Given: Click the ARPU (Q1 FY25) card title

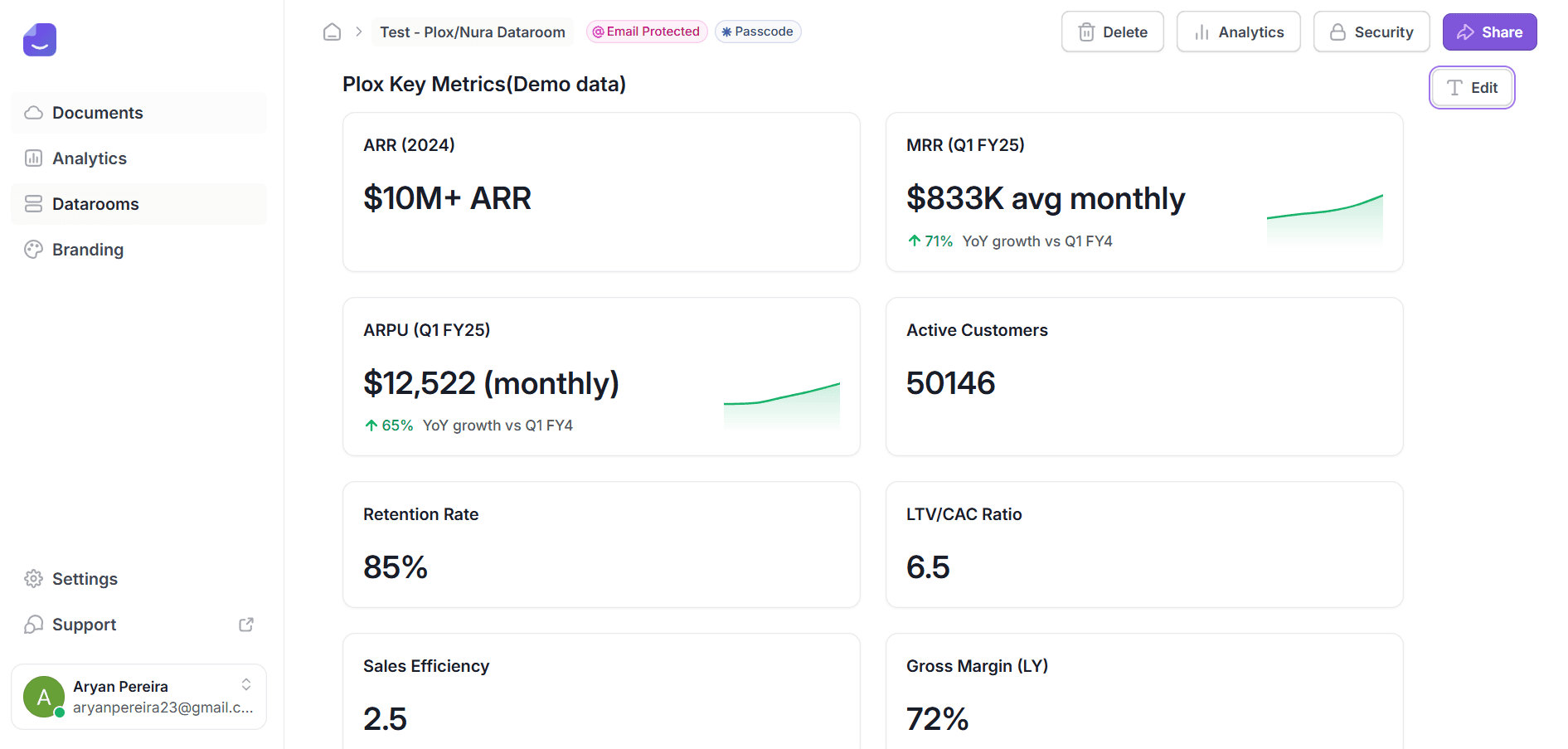Looking at the screenshot, I should pyautogui.click(x=426, y=330).
